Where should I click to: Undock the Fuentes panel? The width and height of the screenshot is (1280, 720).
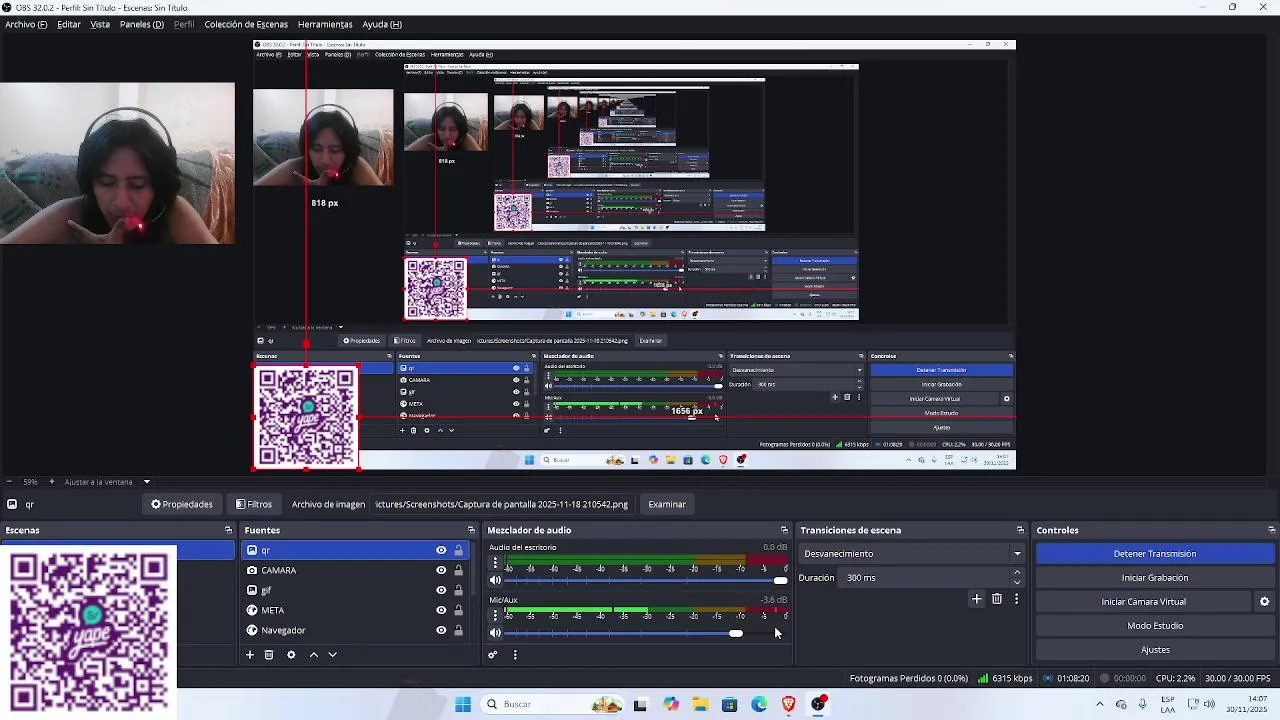[471, 530]
